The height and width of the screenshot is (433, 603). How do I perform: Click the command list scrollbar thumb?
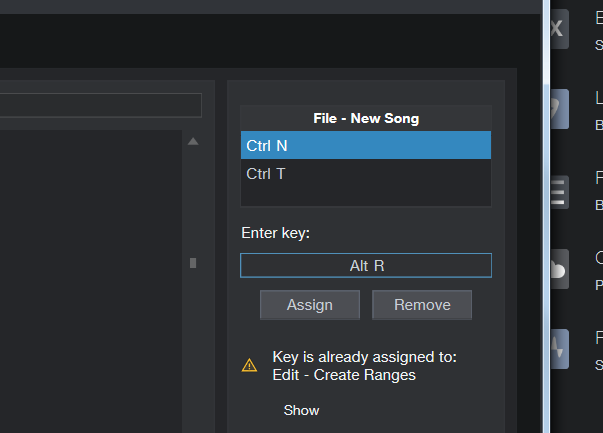point(193,263)
